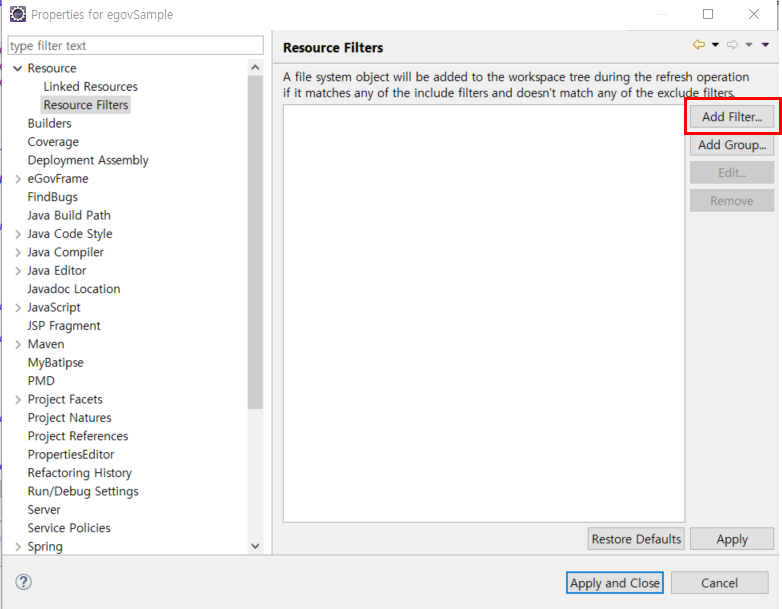This screenshot has width=782, height=609.
Task: Expand the Java Compiler node
Action: [18, 252]
